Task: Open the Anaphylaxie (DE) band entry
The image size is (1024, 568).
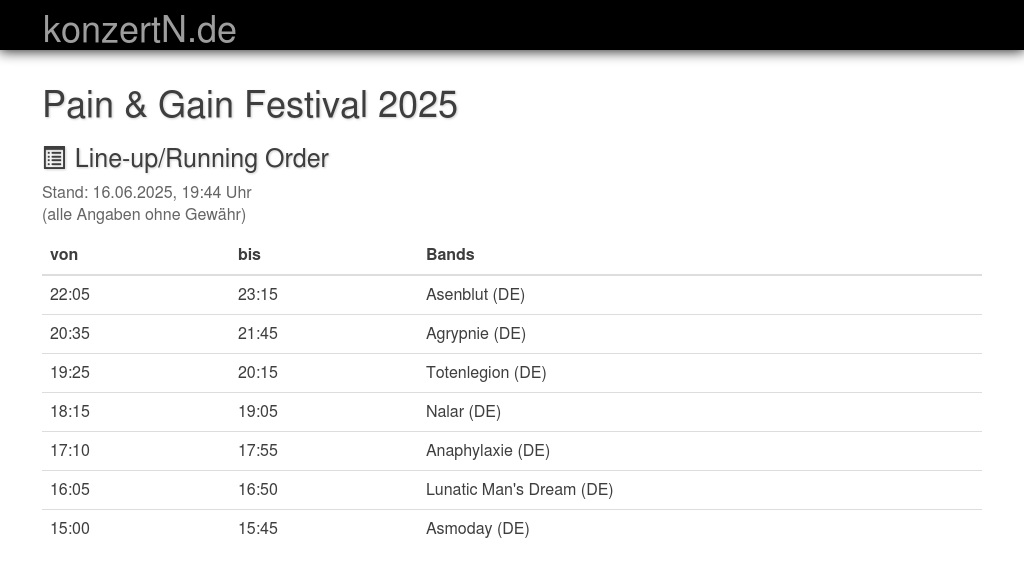Action: [488, 450]
